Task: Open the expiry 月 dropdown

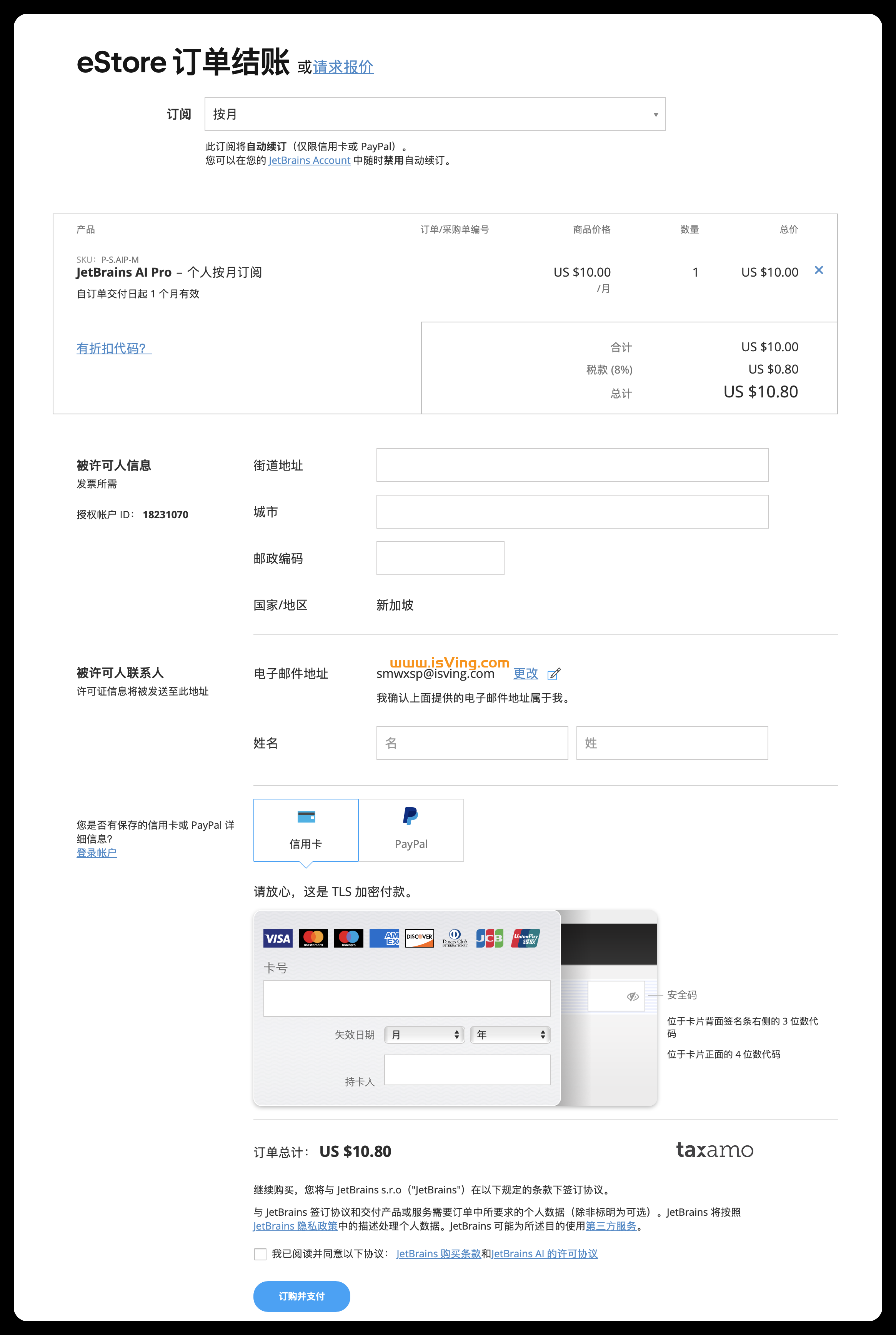Action: coord(424,1034)
